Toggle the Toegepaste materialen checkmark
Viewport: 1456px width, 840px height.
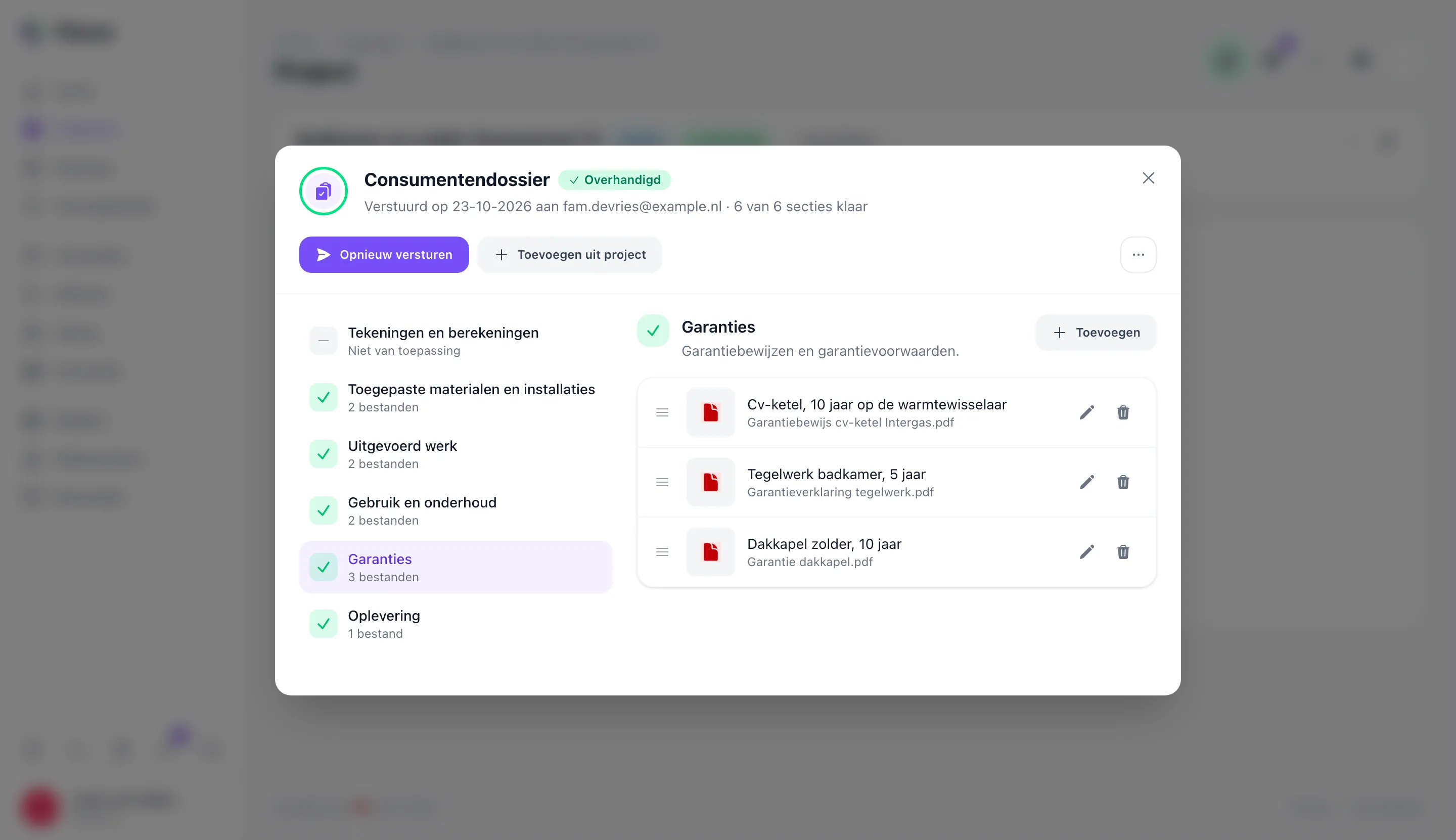coord(323,397)
